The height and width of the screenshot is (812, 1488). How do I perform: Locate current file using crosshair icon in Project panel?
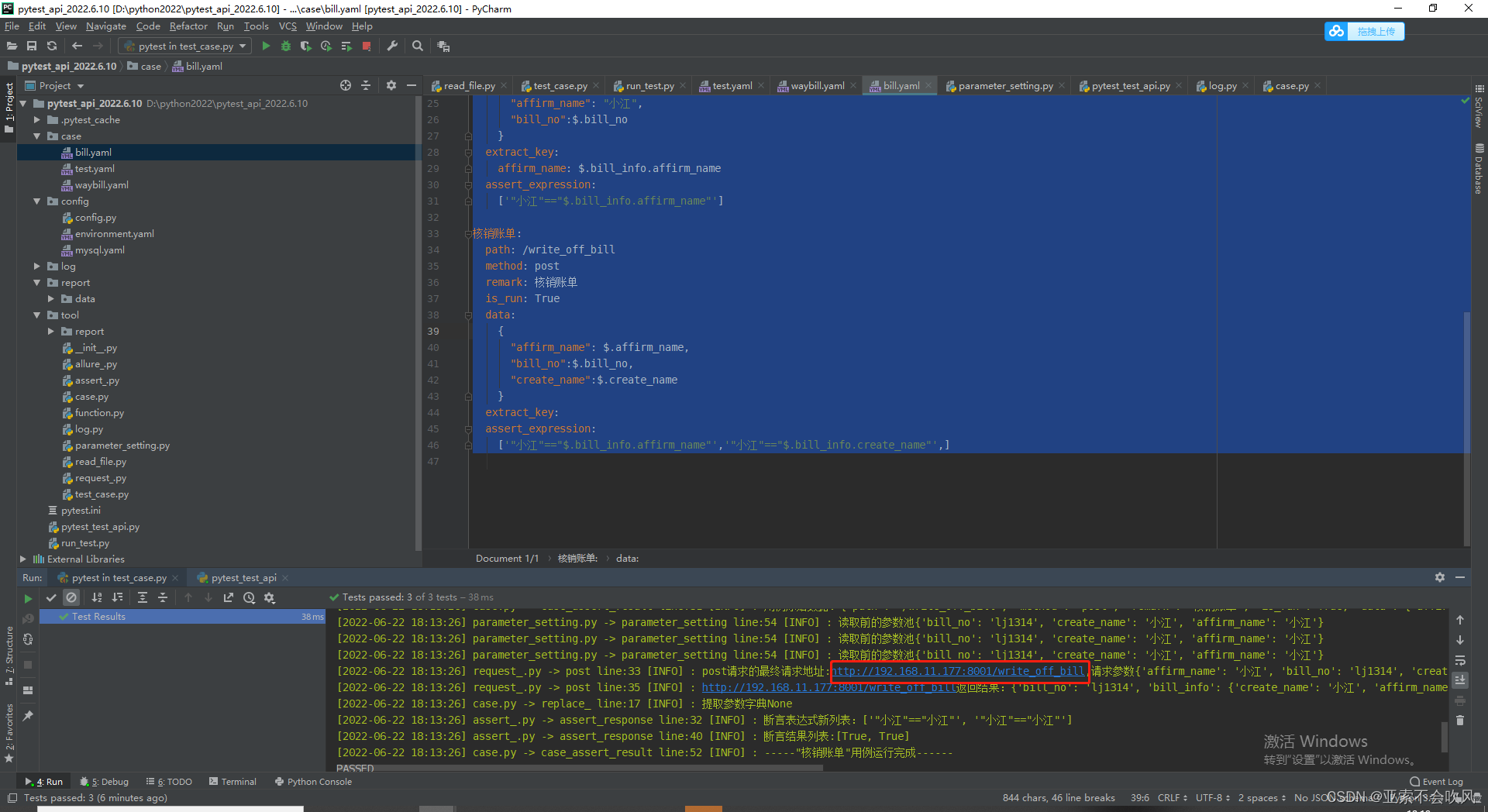pyautogui.click(x=346, y=85)
